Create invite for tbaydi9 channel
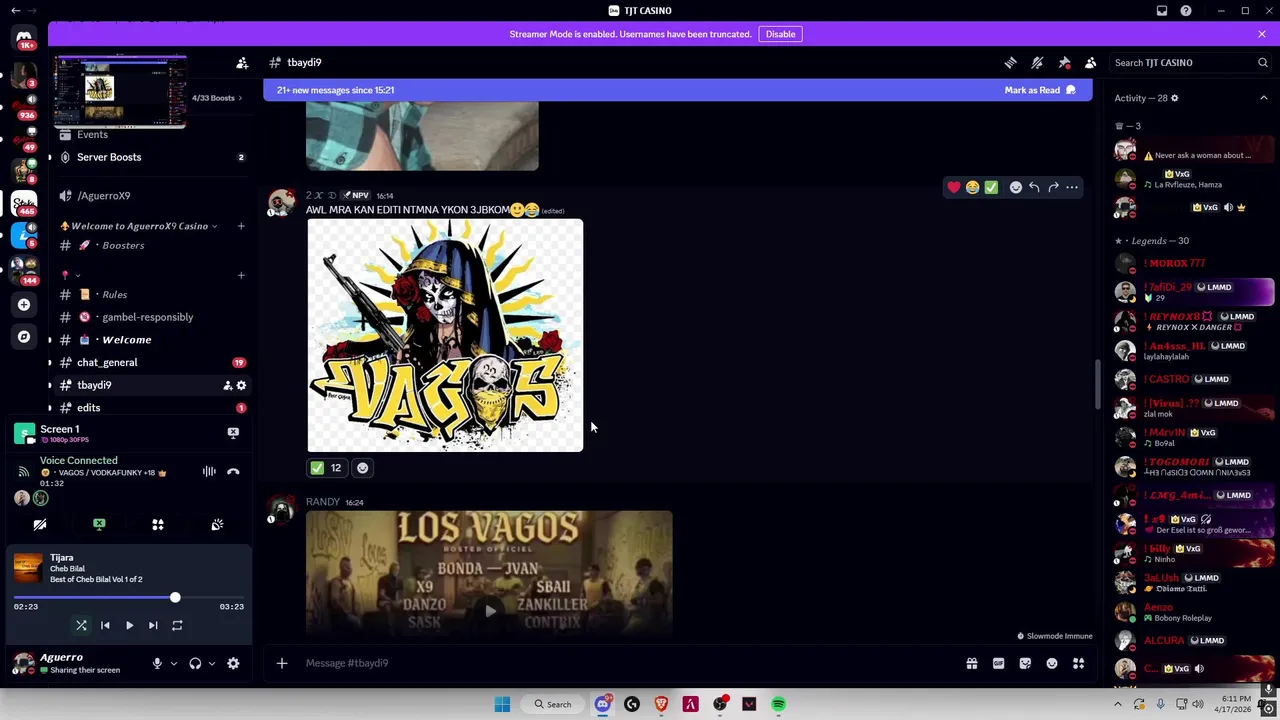 tap(227, 385)
